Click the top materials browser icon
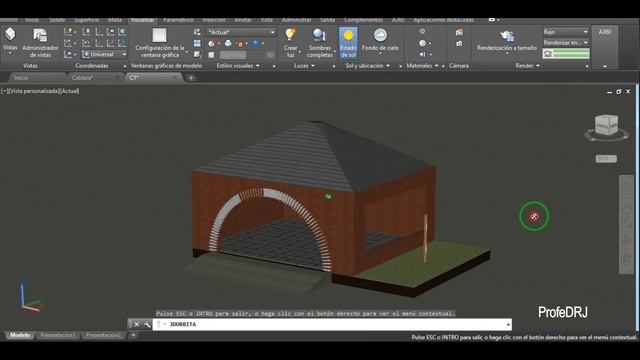The height and width of the screenshot is (360, 640). (x=422, y=31)
